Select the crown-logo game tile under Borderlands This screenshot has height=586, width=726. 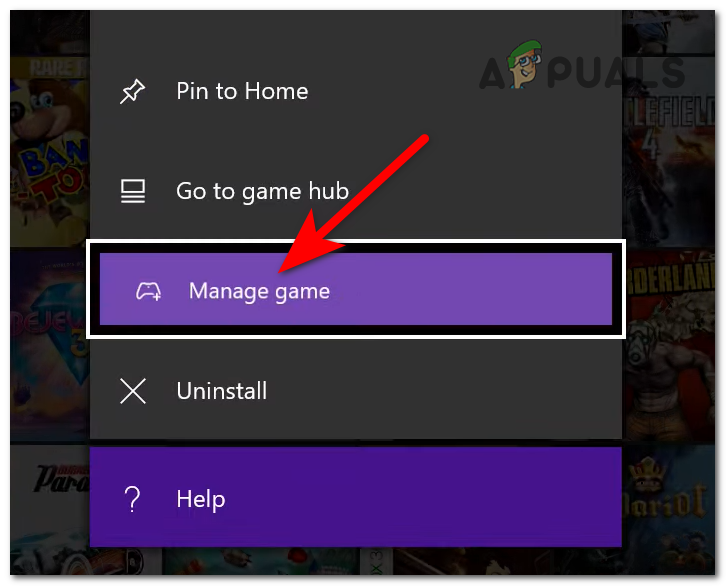point(668,509)
